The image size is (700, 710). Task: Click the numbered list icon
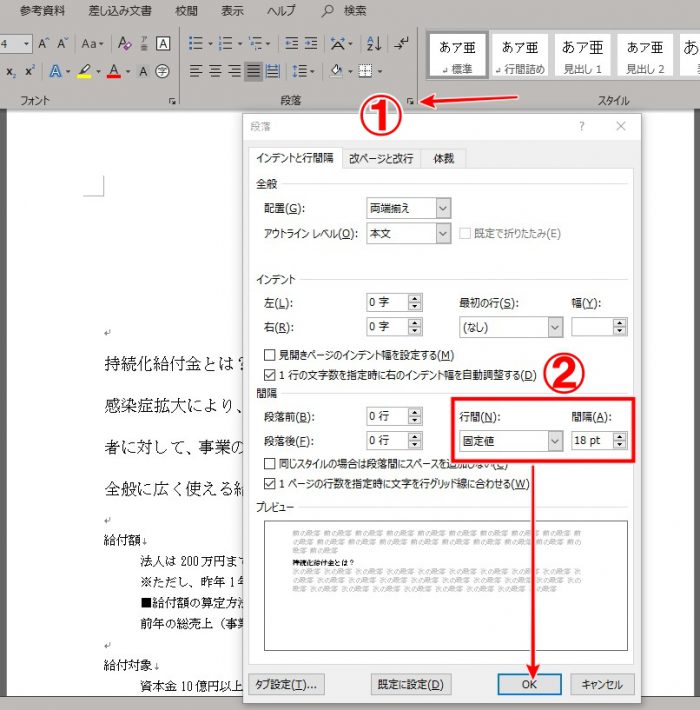point(225,43)
